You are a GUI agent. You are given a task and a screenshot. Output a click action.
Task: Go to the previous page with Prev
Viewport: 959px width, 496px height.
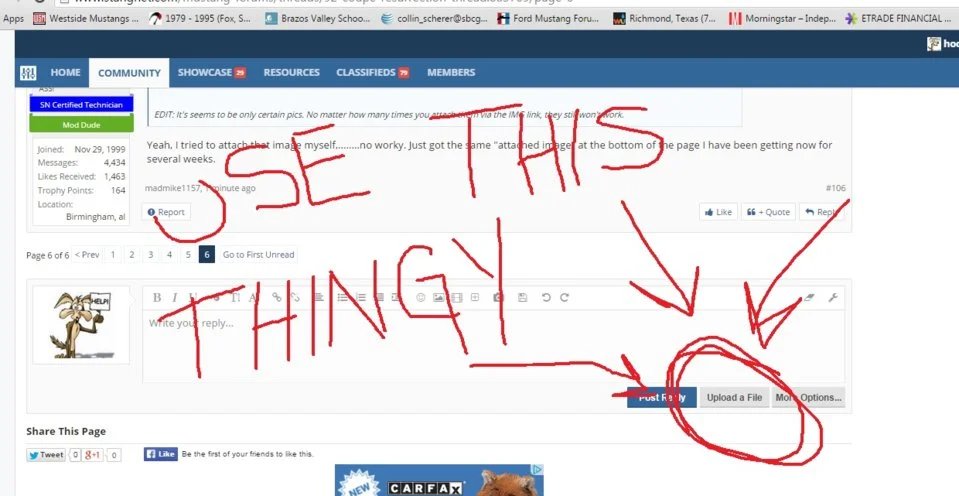tap(87, 254)
